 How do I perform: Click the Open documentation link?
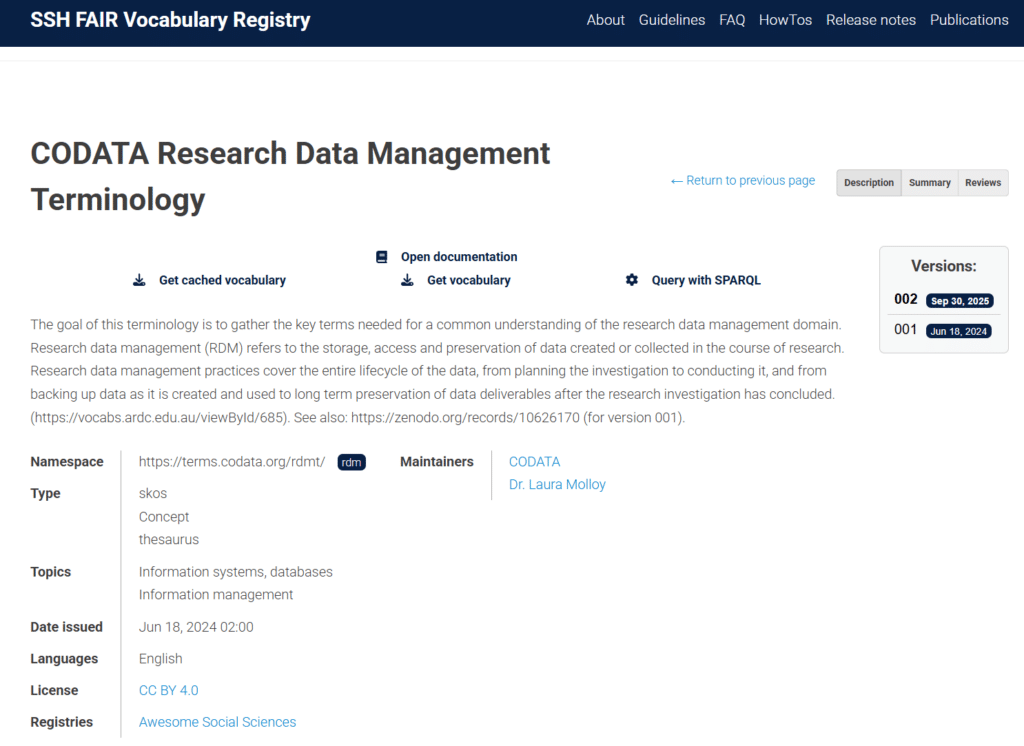458,257
